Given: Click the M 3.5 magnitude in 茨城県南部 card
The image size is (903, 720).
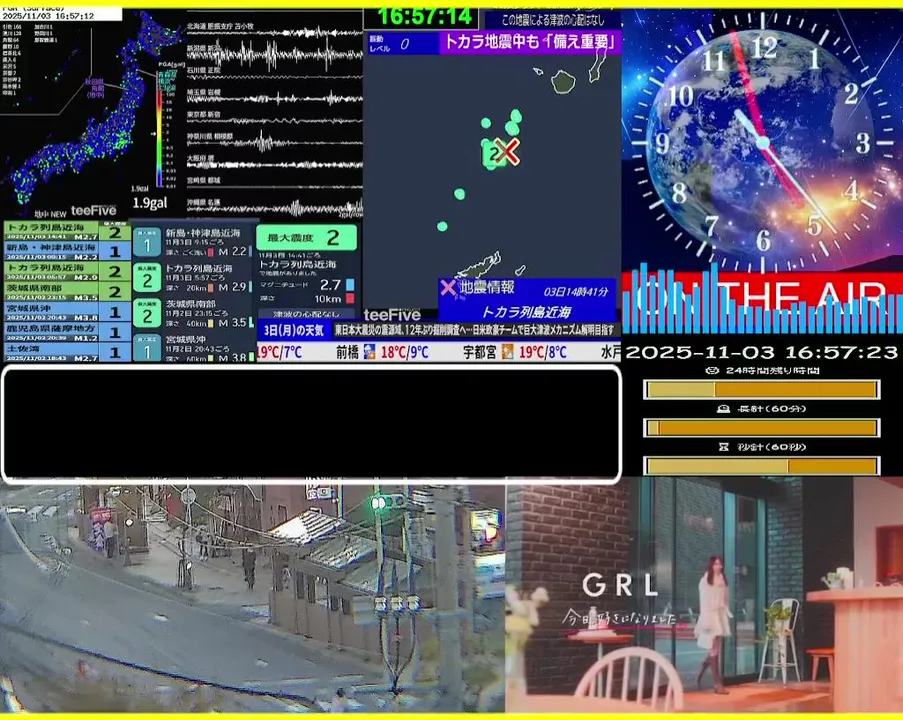Looking at the screenshot, I should pos(233,323).
